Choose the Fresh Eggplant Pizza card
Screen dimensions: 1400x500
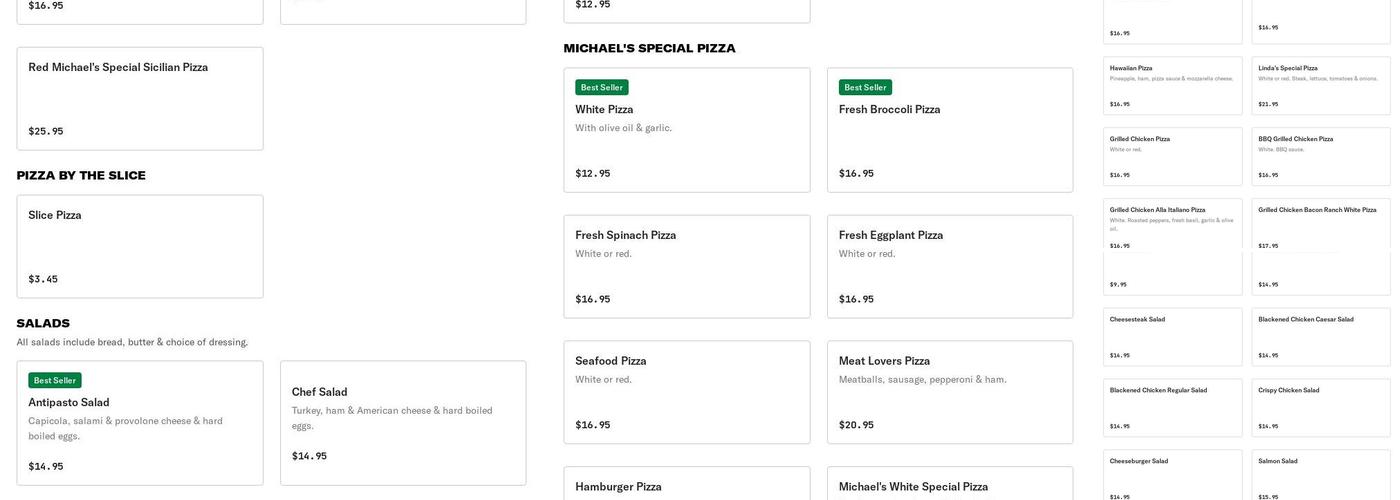coord(950,266)
